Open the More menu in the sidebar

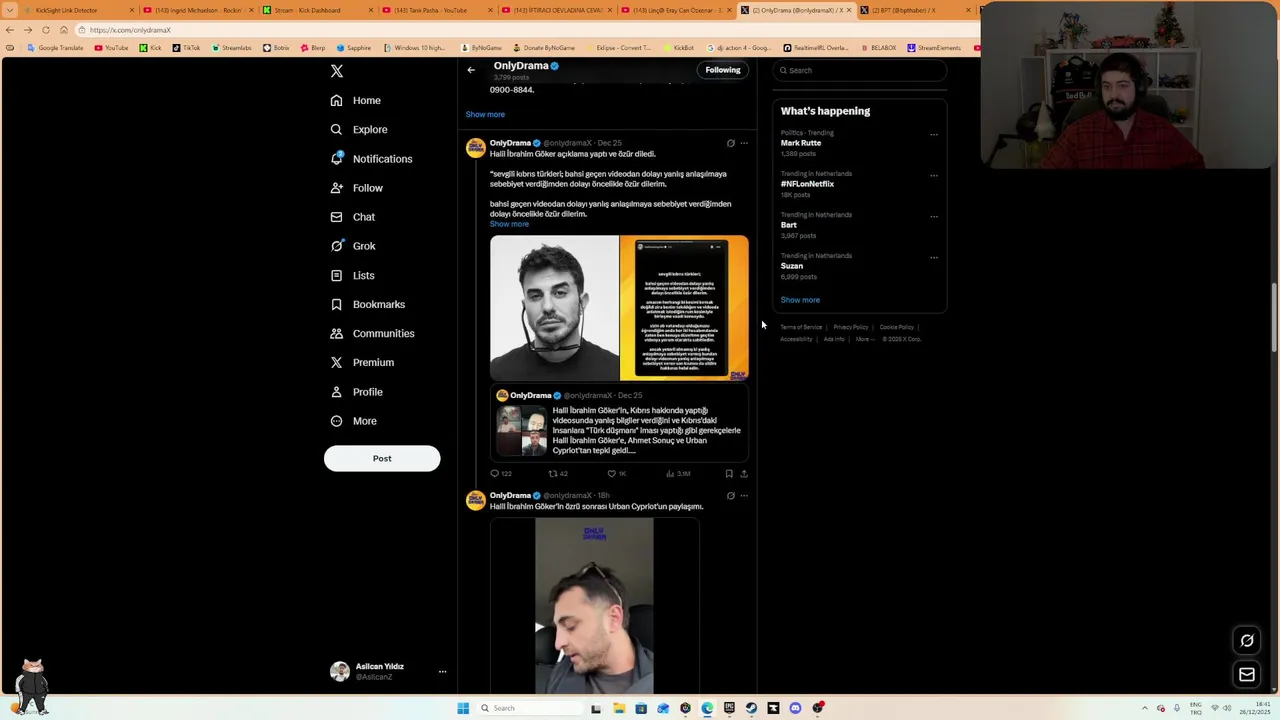(353, 421)
